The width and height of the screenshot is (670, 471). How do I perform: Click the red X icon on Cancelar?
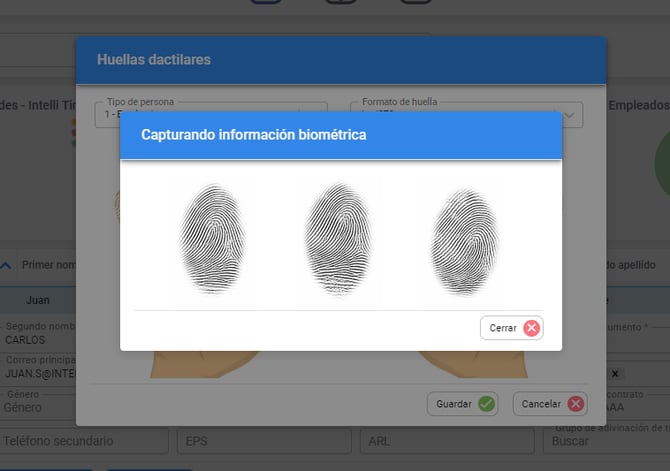coord(575,404)
